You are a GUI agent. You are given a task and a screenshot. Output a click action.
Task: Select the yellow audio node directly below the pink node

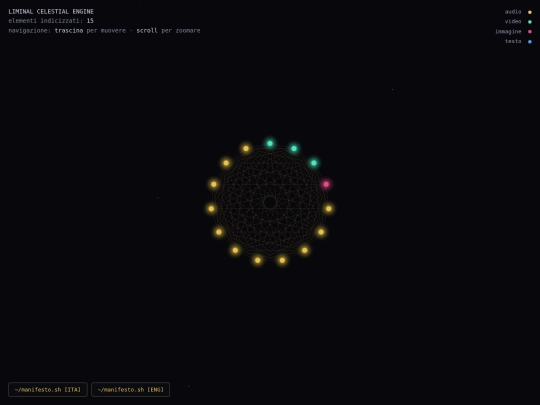point(329,208)
